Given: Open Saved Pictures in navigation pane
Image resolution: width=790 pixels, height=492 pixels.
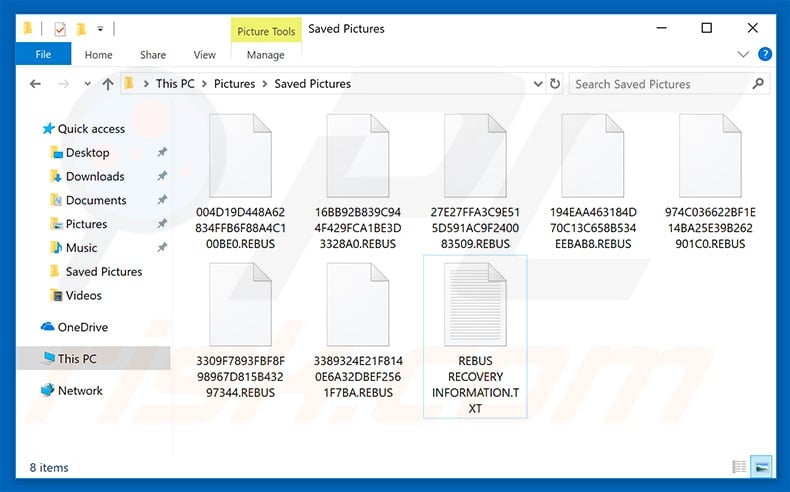Looking at the screenshot, I should point(96,271).
